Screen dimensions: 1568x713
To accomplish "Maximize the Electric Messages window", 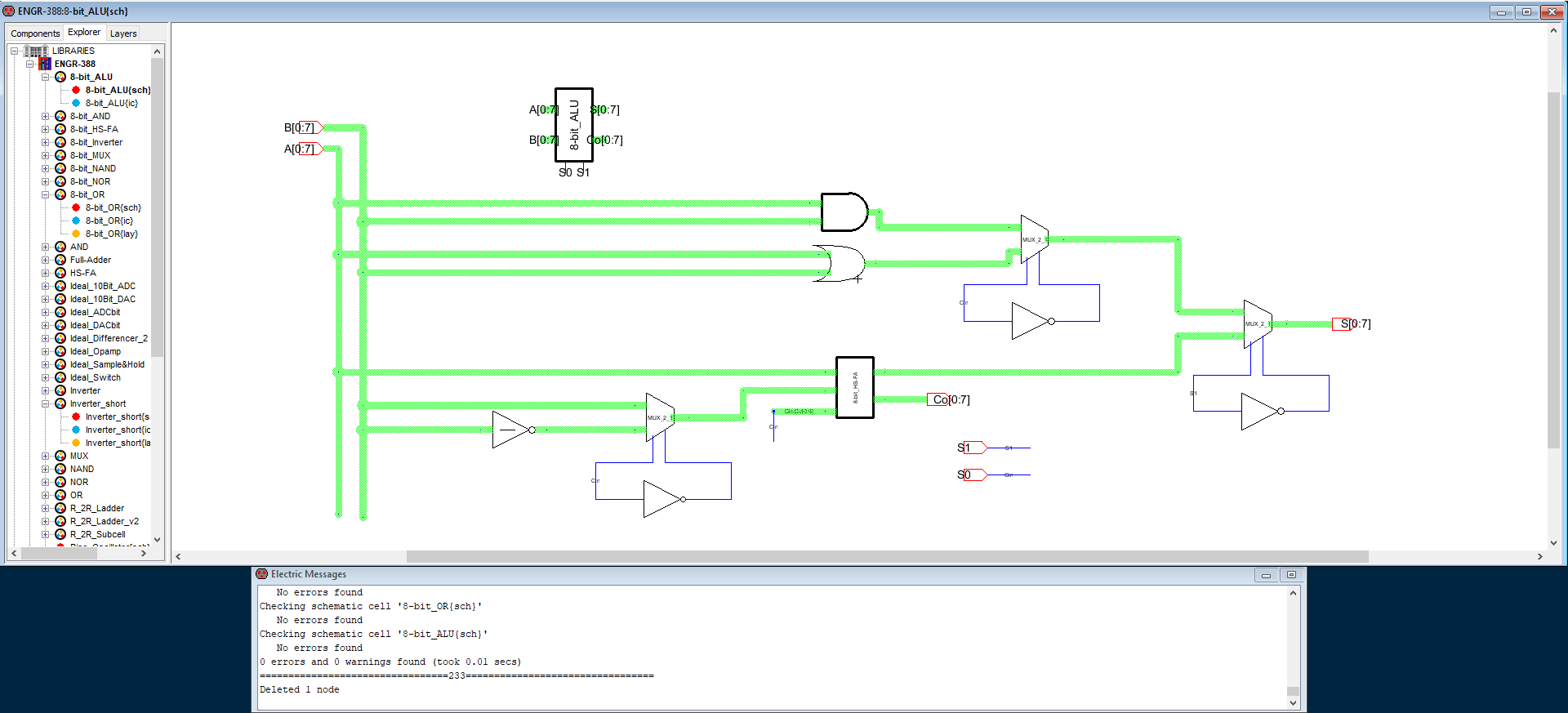I will point(1291,575).
